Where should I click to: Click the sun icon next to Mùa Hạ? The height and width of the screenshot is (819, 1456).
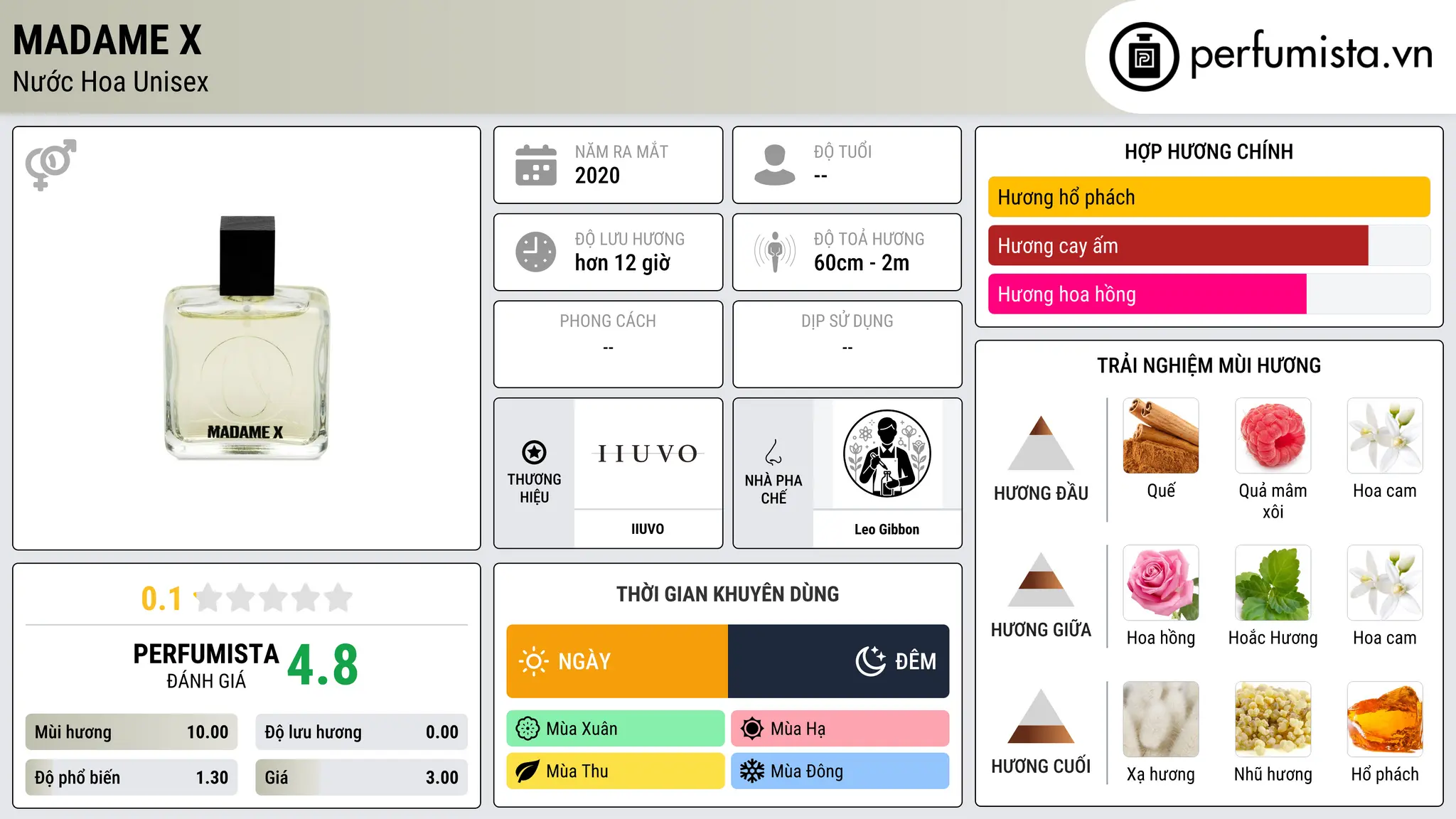click(x=752, y=729)
